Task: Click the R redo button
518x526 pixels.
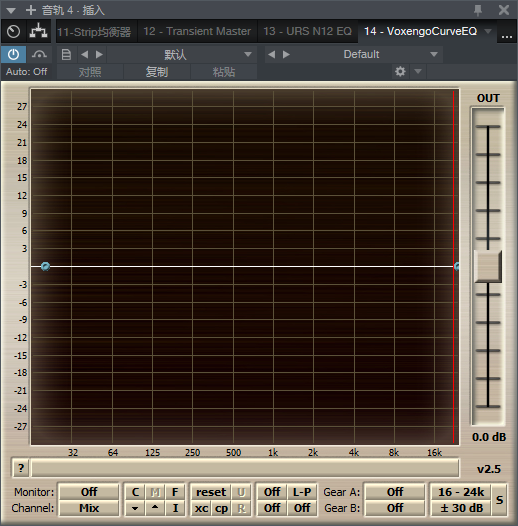Action: coord(241,508)
